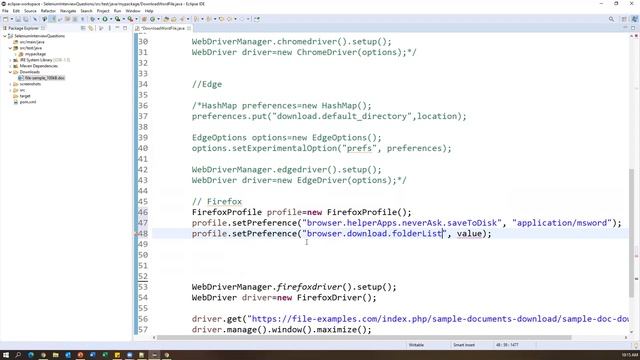
Task: Select the mypackage package
Action: [x=36, y=54]
